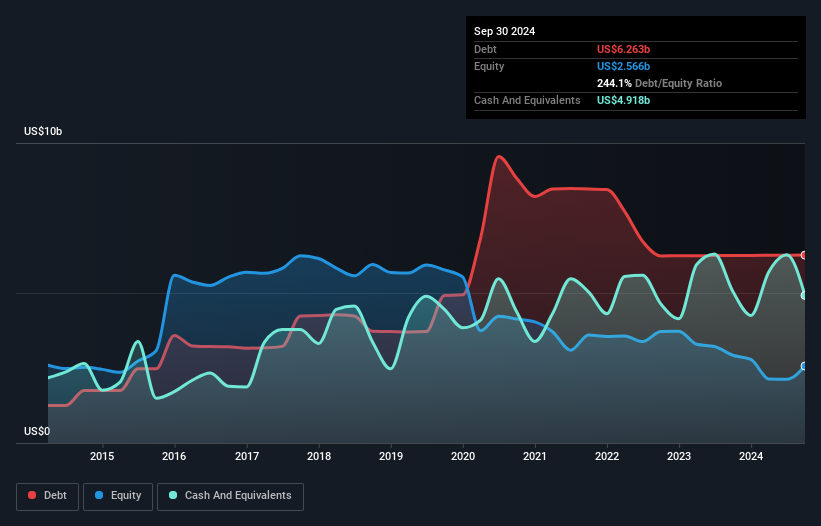Screen dimensions: 821x526
Task: Click the Debt label in tooltip
Action: coord(485,49)
